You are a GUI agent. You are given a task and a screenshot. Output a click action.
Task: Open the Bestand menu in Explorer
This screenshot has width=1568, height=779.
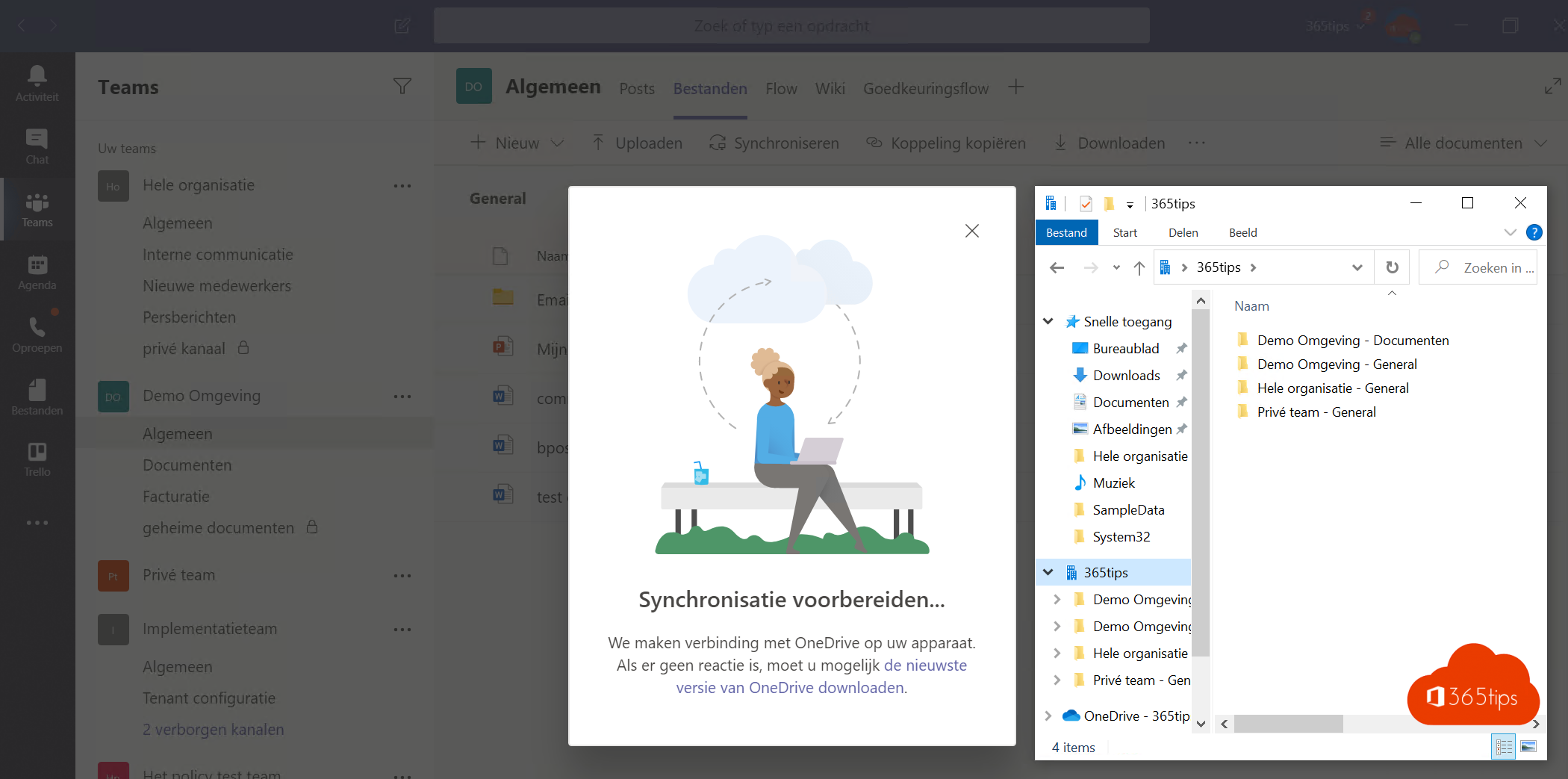click(1066, 232)
